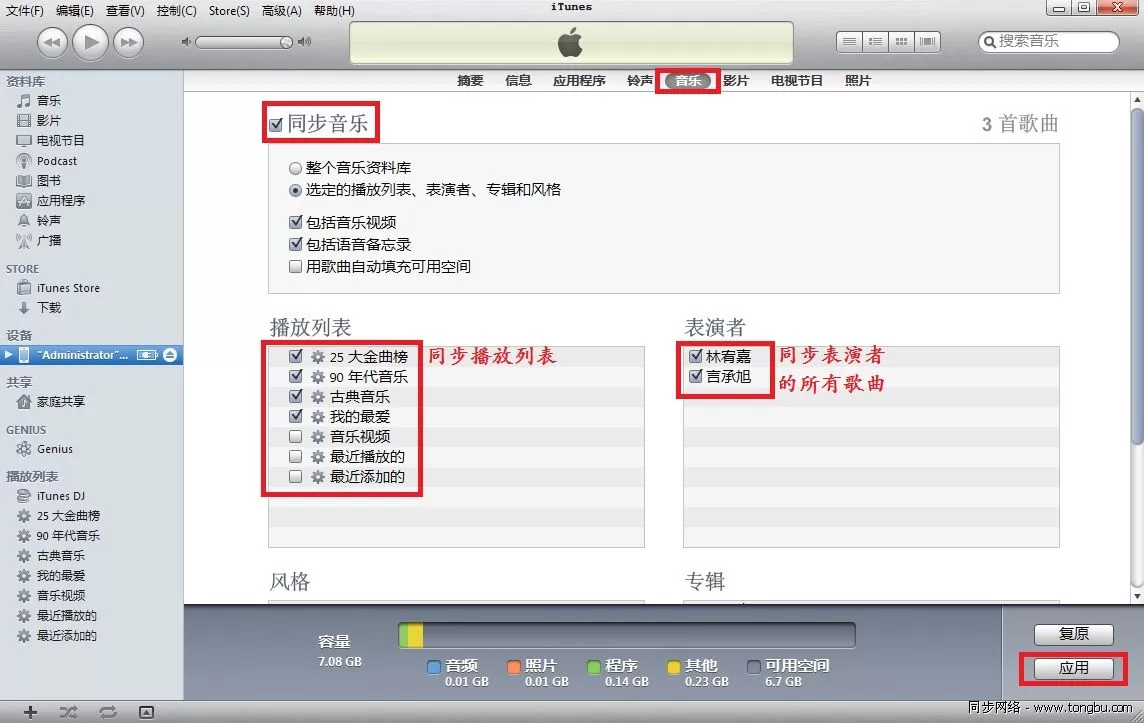Toggle the 同步音乐 checkbox
This screenshot has width=1144, height=723.
click(x=276, y=125)
